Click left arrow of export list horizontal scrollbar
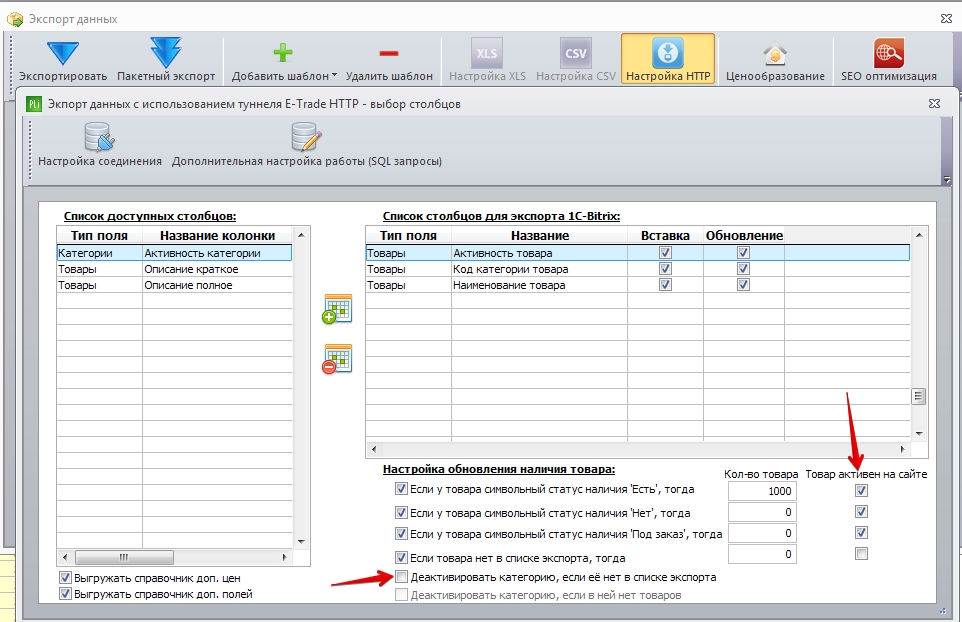This screenshot has width=962, height=622. (x=374, y=449)
